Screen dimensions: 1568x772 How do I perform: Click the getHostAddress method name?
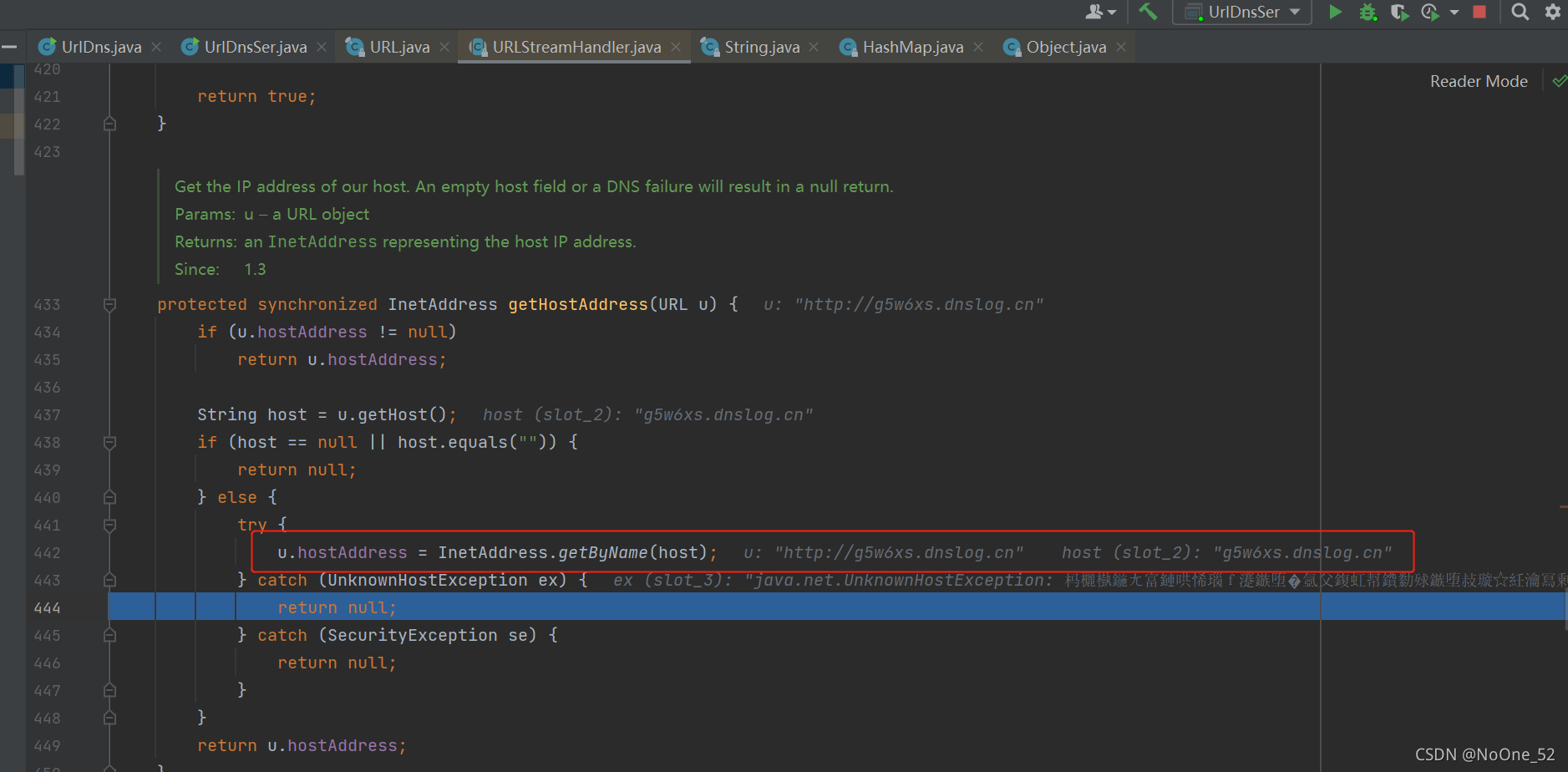[x=578, y=304]
